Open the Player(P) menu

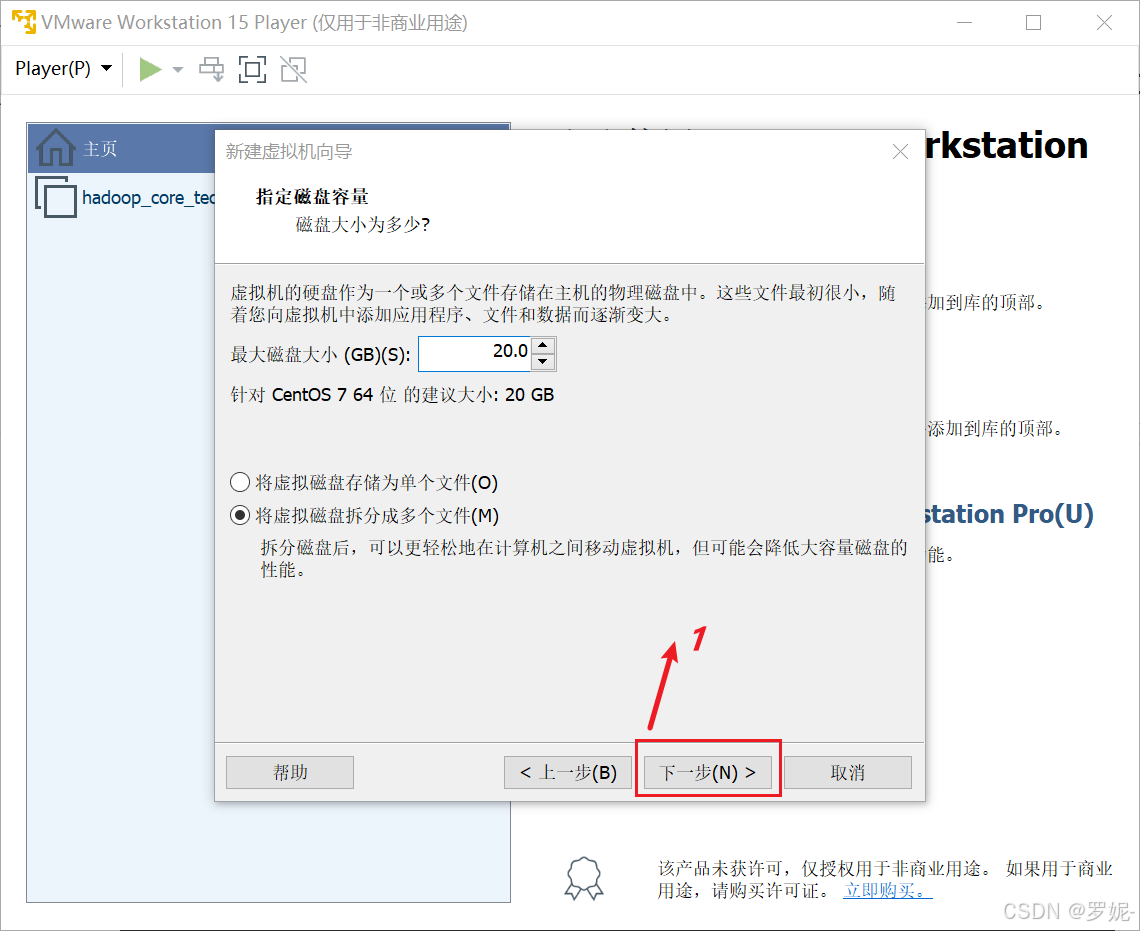point(63,69)
